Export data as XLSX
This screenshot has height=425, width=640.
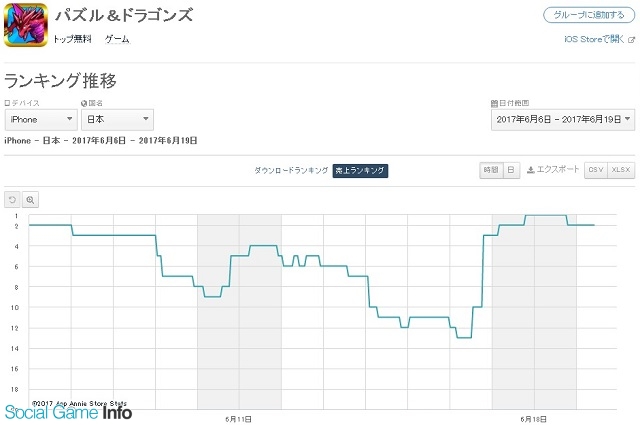pyautogui.click(x=622, y=170)
